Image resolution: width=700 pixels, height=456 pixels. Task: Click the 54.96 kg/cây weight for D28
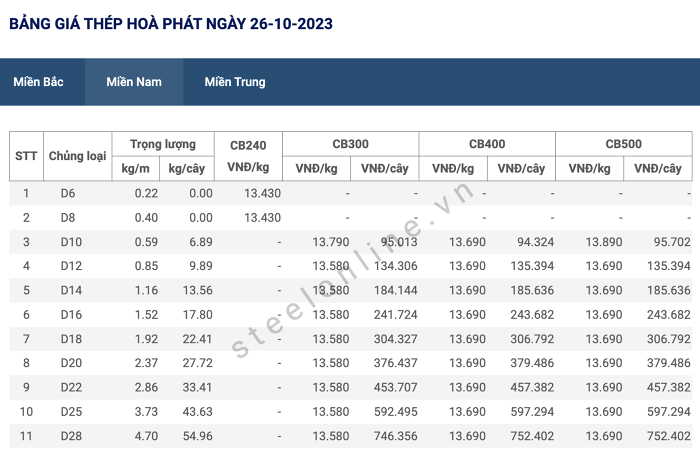coord(198,436)
